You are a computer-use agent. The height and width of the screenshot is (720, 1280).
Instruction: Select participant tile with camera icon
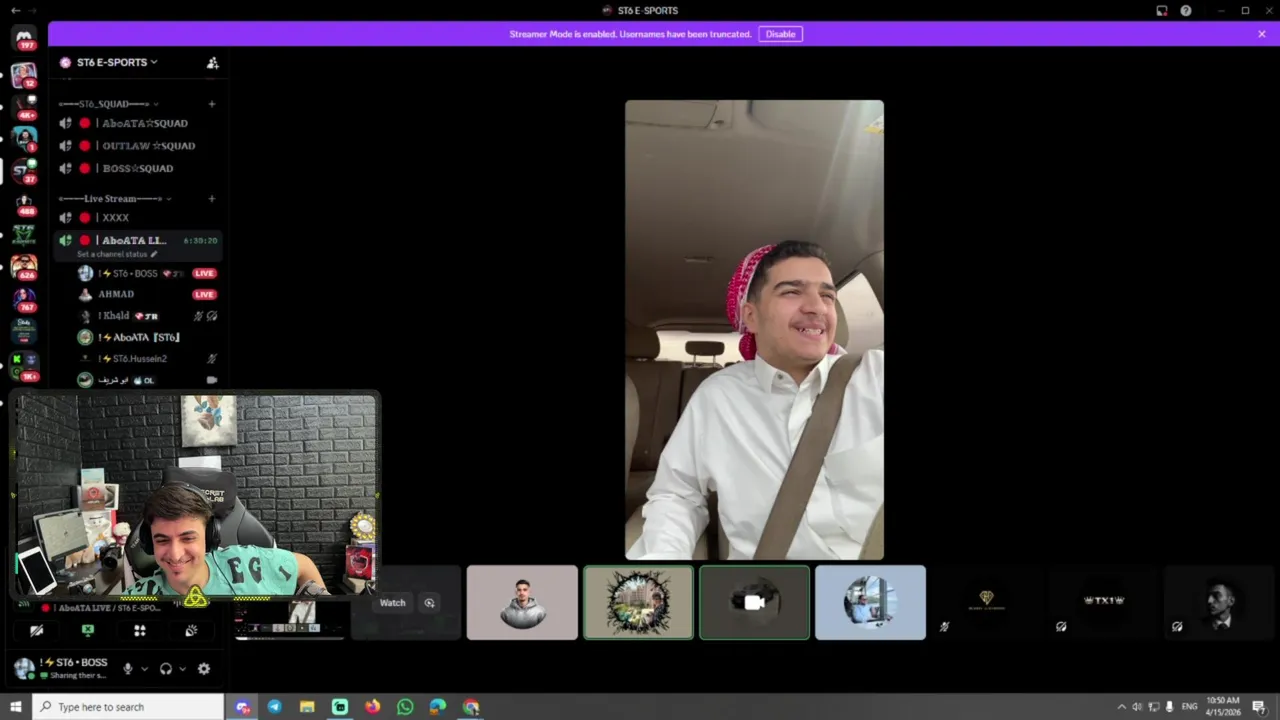pos(754,603)
